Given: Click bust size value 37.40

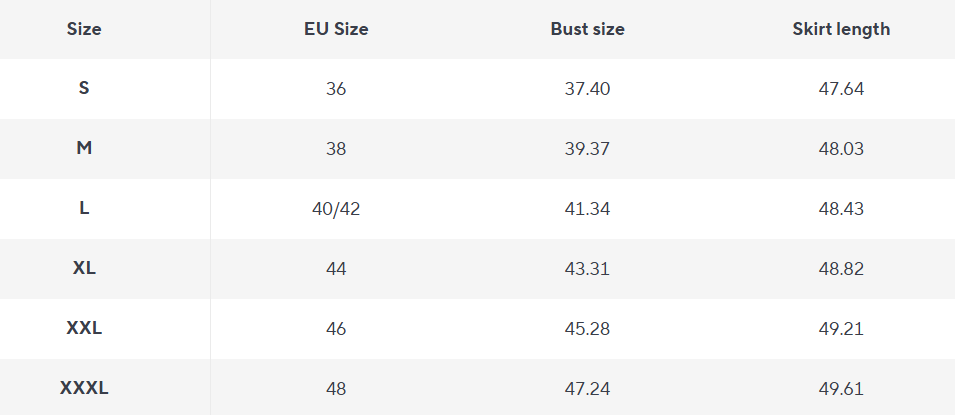Looking at the screenshot, I should pos(587,89).
